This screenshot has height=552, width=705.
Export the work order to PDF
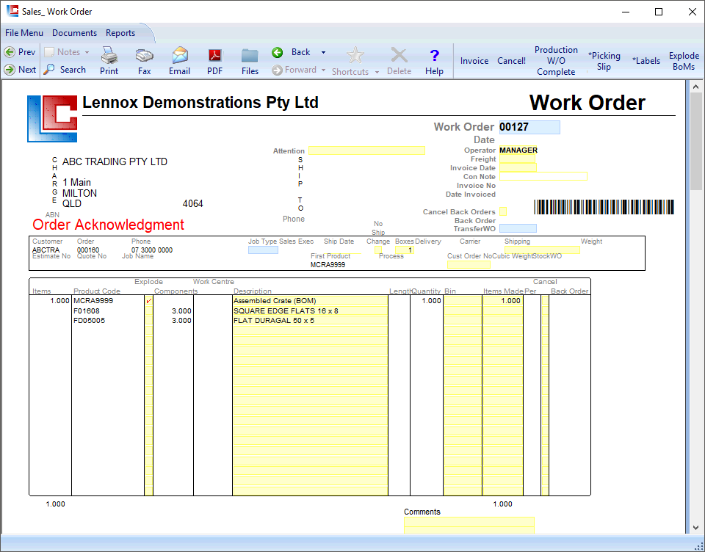coord(215,56)
